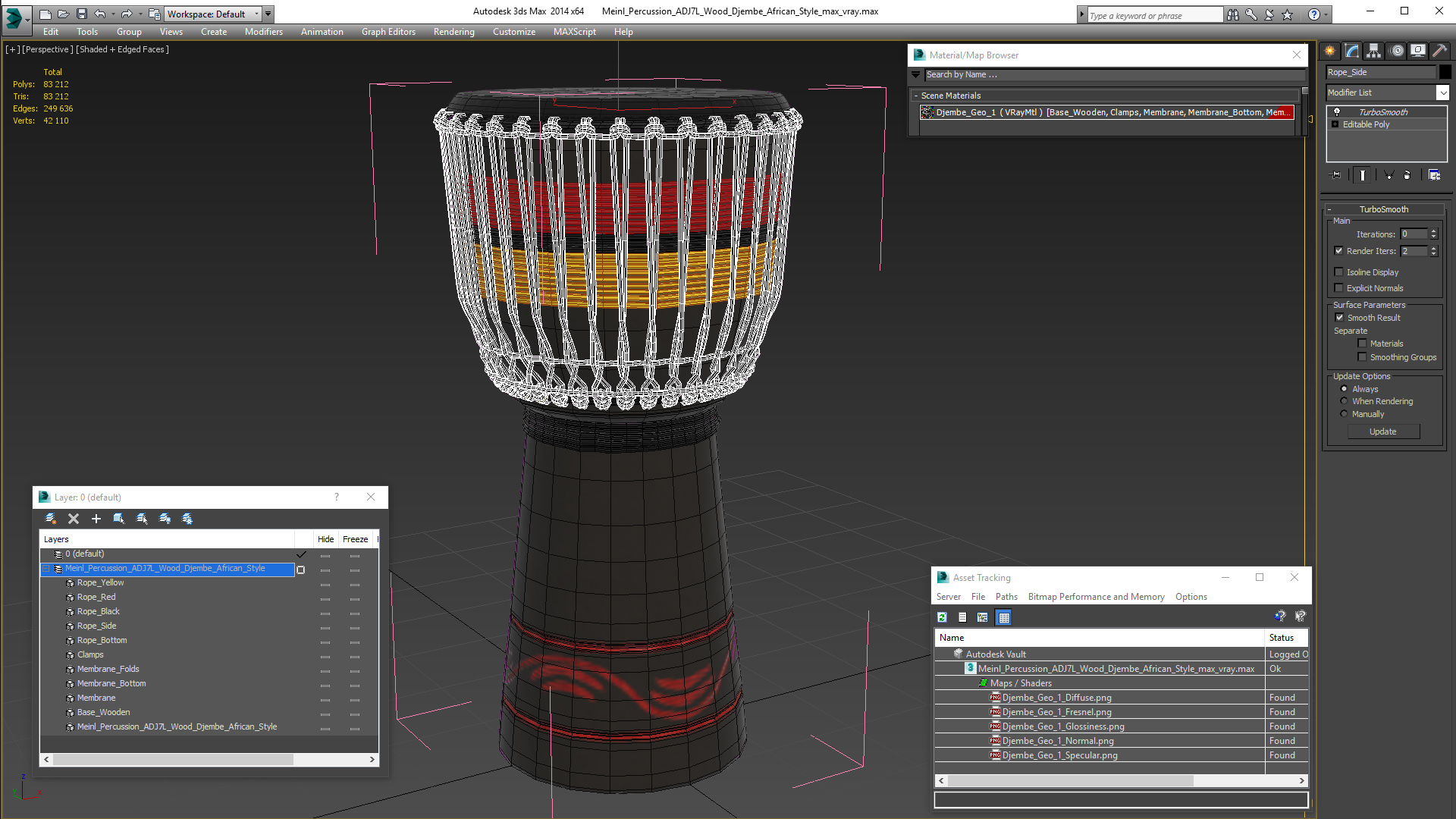
Task: Collapse the TurboSmooth rollout
Action: click(1329, 210)
